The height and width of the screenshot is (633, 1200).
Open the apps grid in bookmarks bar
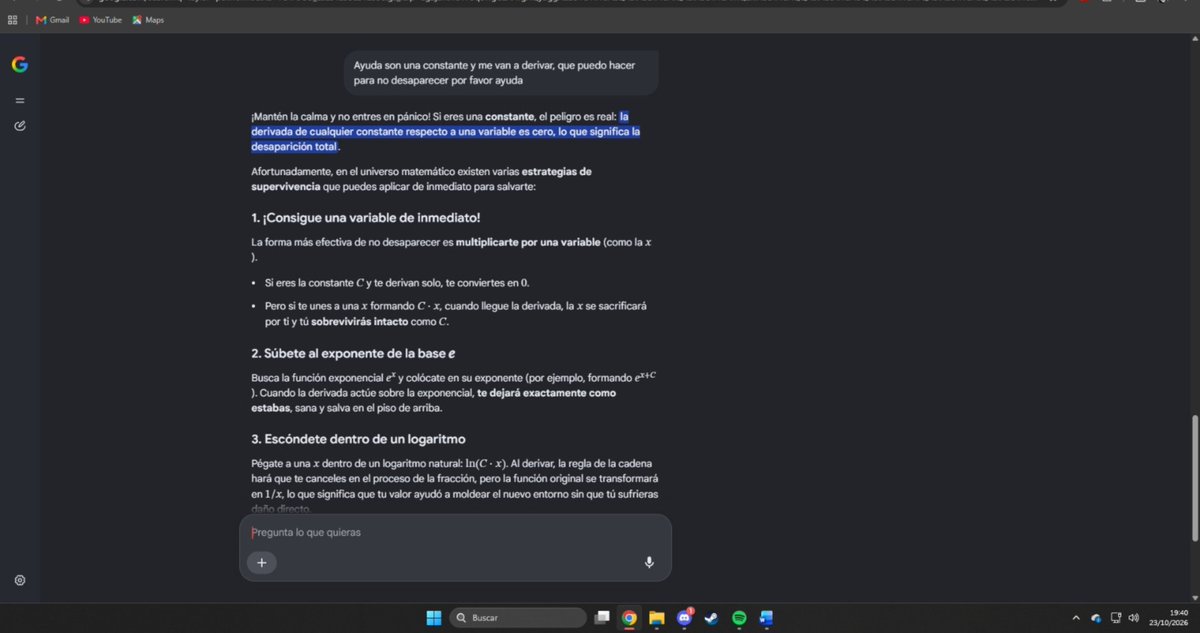pyautogui.click(x=12, y=20)
